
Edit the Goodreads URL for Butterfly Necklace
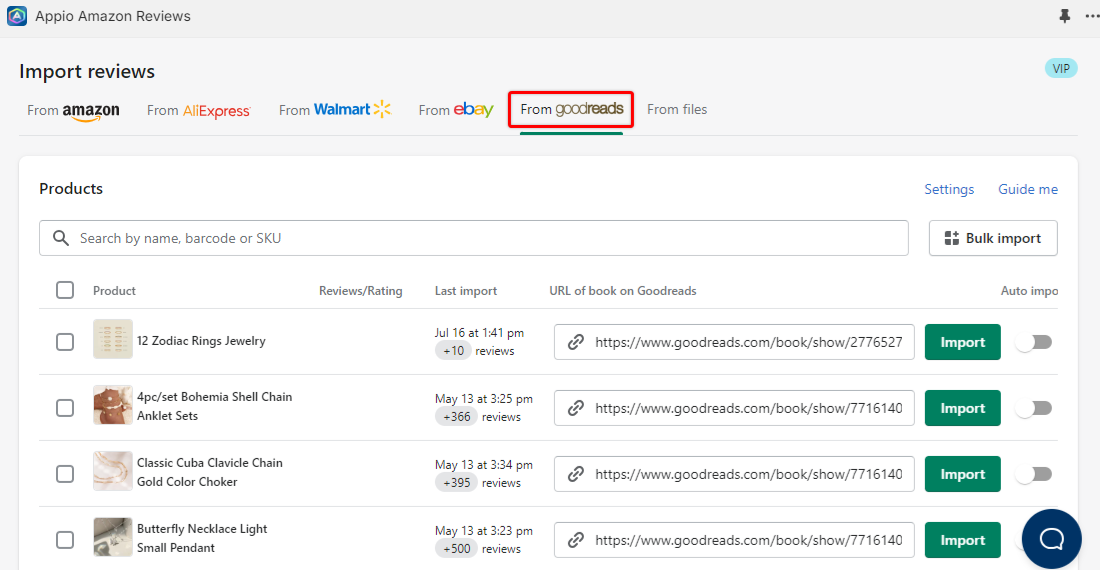[734, 540]
